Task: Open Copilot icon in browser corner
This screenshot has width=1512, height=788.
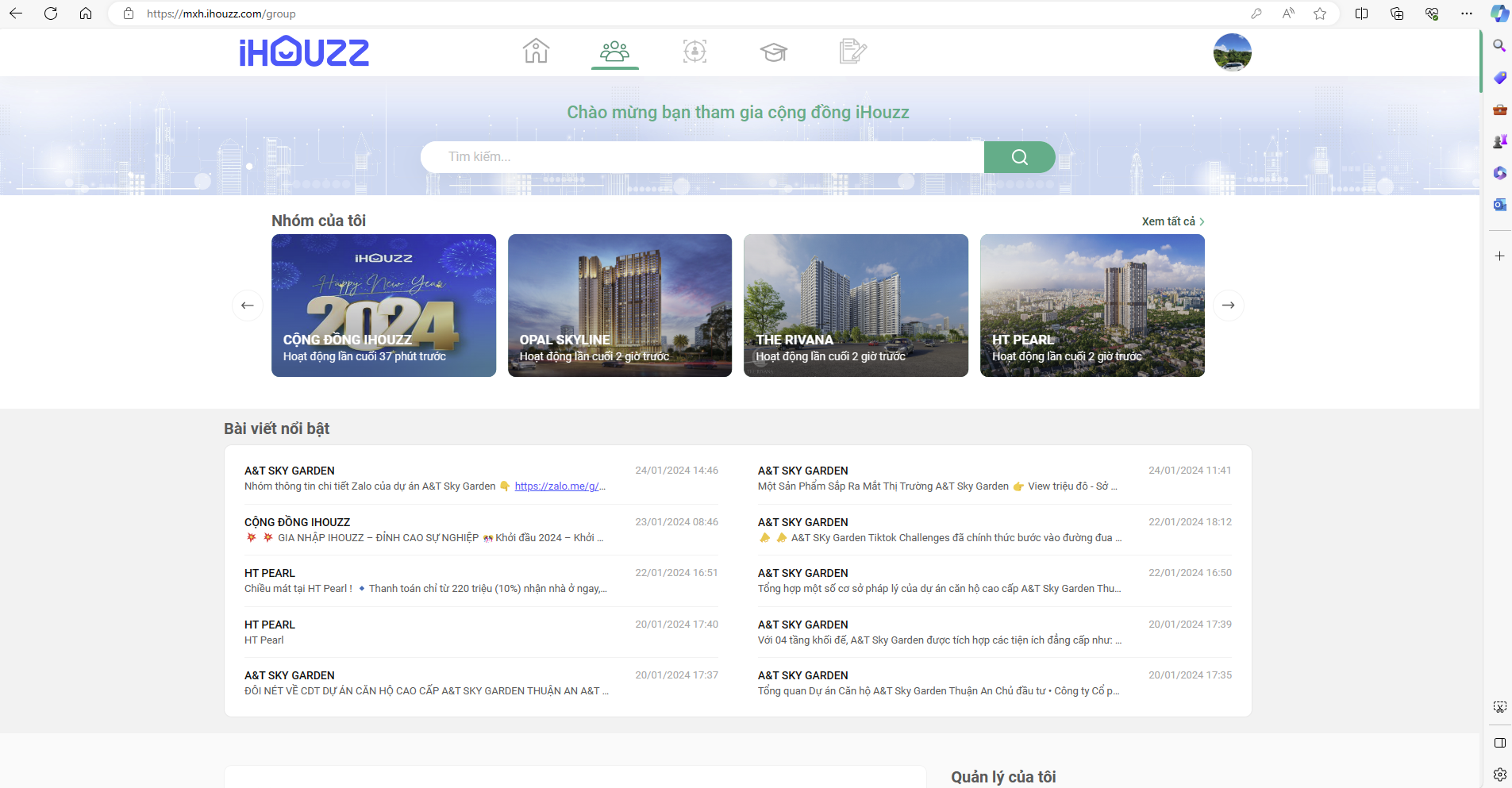Action: [1499, 13]
